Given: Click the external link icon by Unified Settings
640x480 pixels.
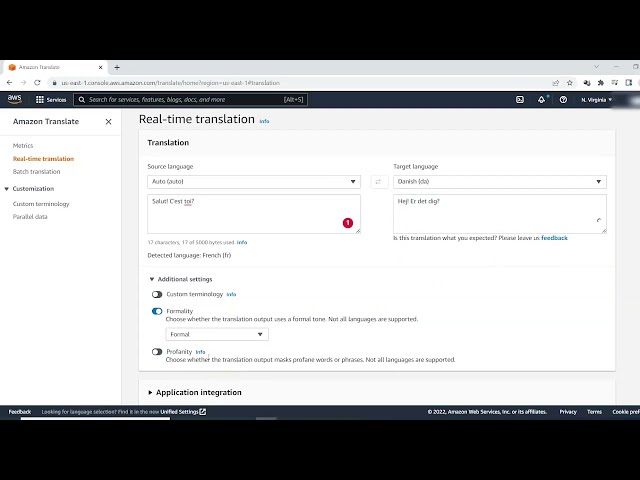Looking at the screenshot, I should (203, 412).
